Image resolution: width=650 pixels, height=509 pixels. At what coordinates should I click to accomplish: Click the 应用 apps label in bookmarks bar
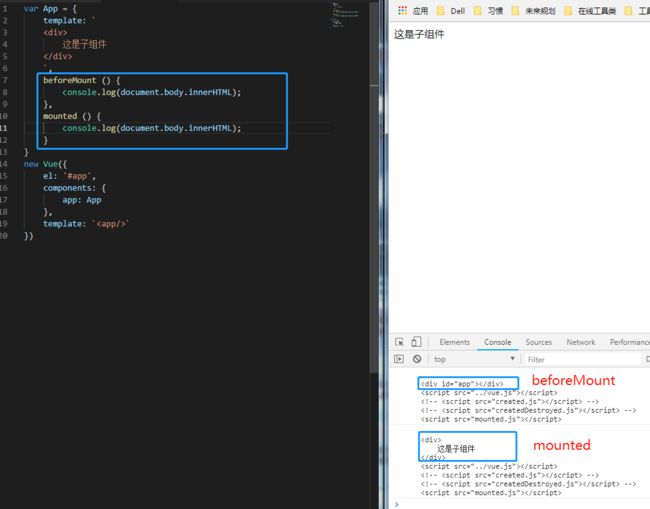pyautogui.click(x=420, y=11)
